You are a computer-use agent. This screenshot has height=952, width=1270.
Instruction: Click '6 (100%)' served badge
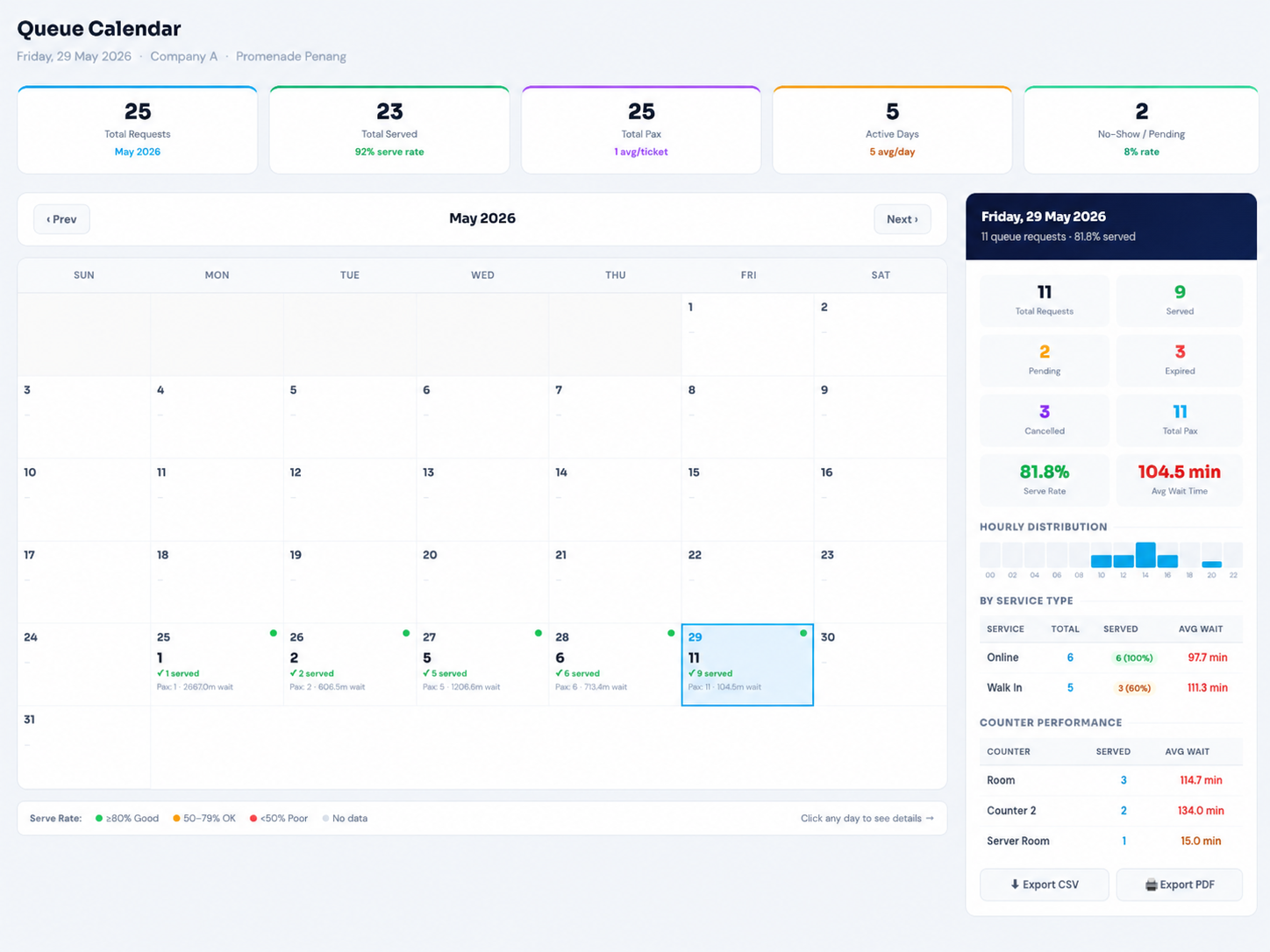pyautogui.click(x=1134, y=658)
